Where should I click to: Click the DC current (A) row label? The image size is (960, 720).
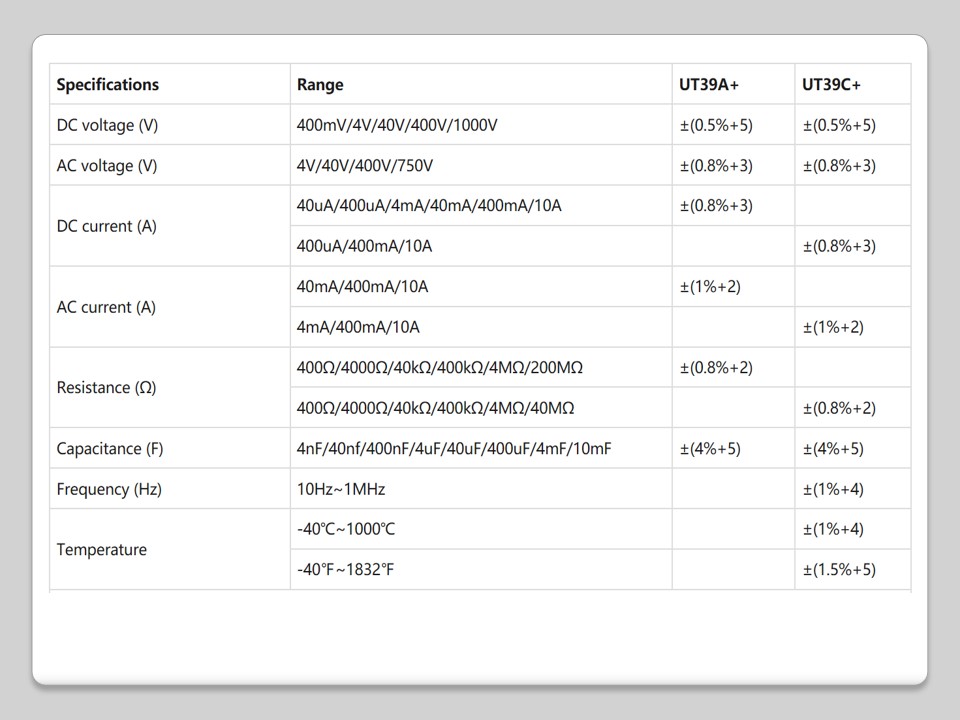coord(107,226)
